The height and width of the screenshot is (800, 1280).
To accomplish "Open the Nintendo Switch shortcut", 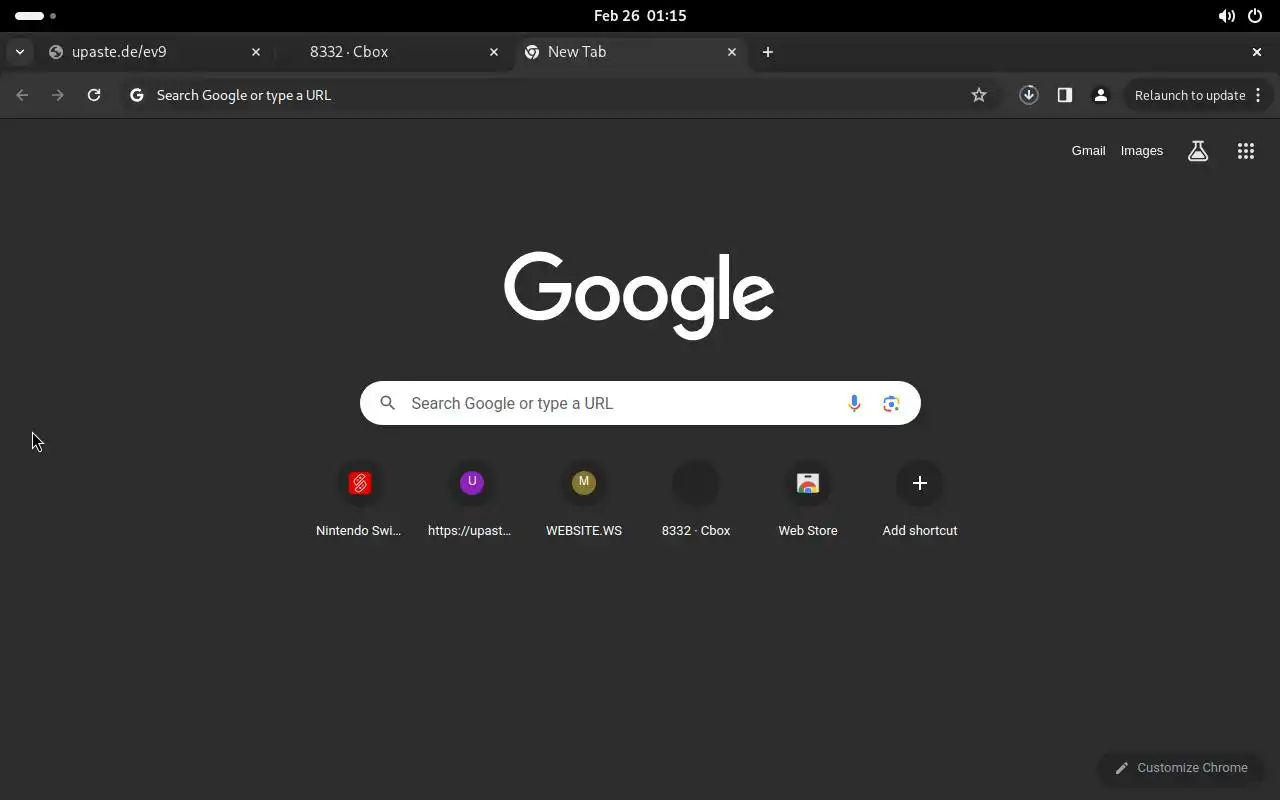I will pyautogui.click(x=360, y=500).
